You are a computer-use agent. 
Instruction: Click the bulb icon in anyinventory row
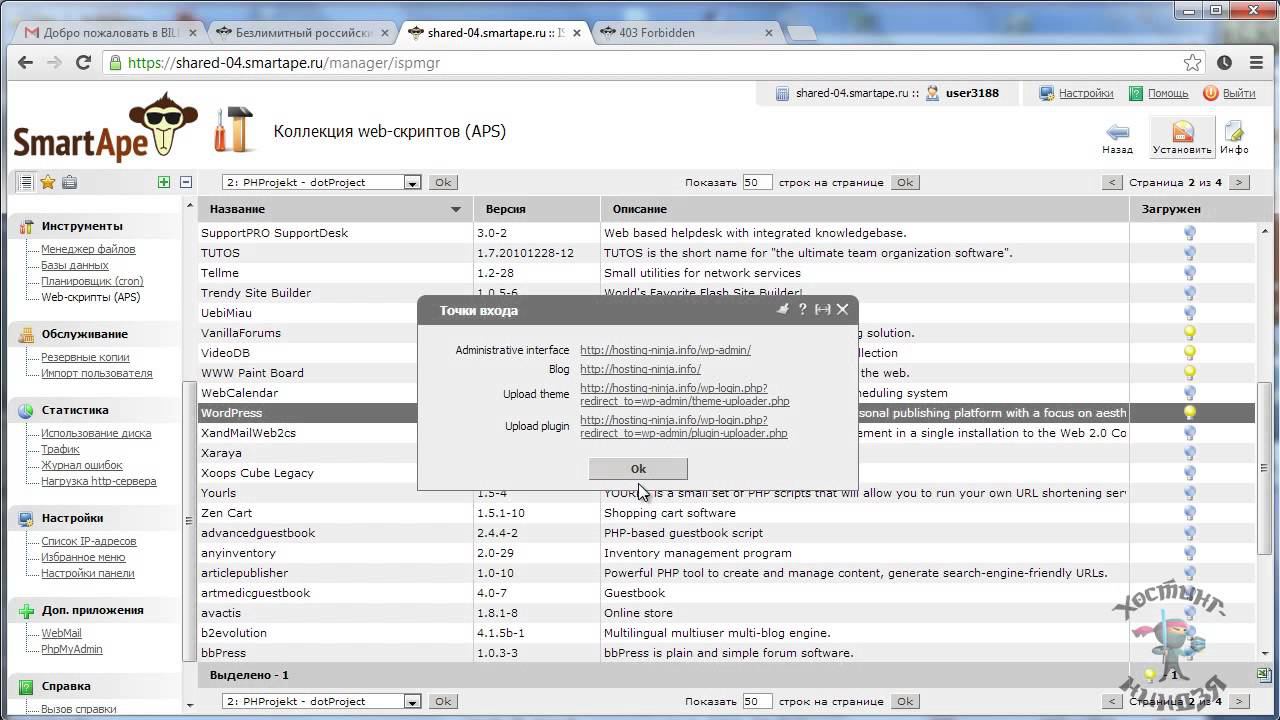coord(1190,553)
